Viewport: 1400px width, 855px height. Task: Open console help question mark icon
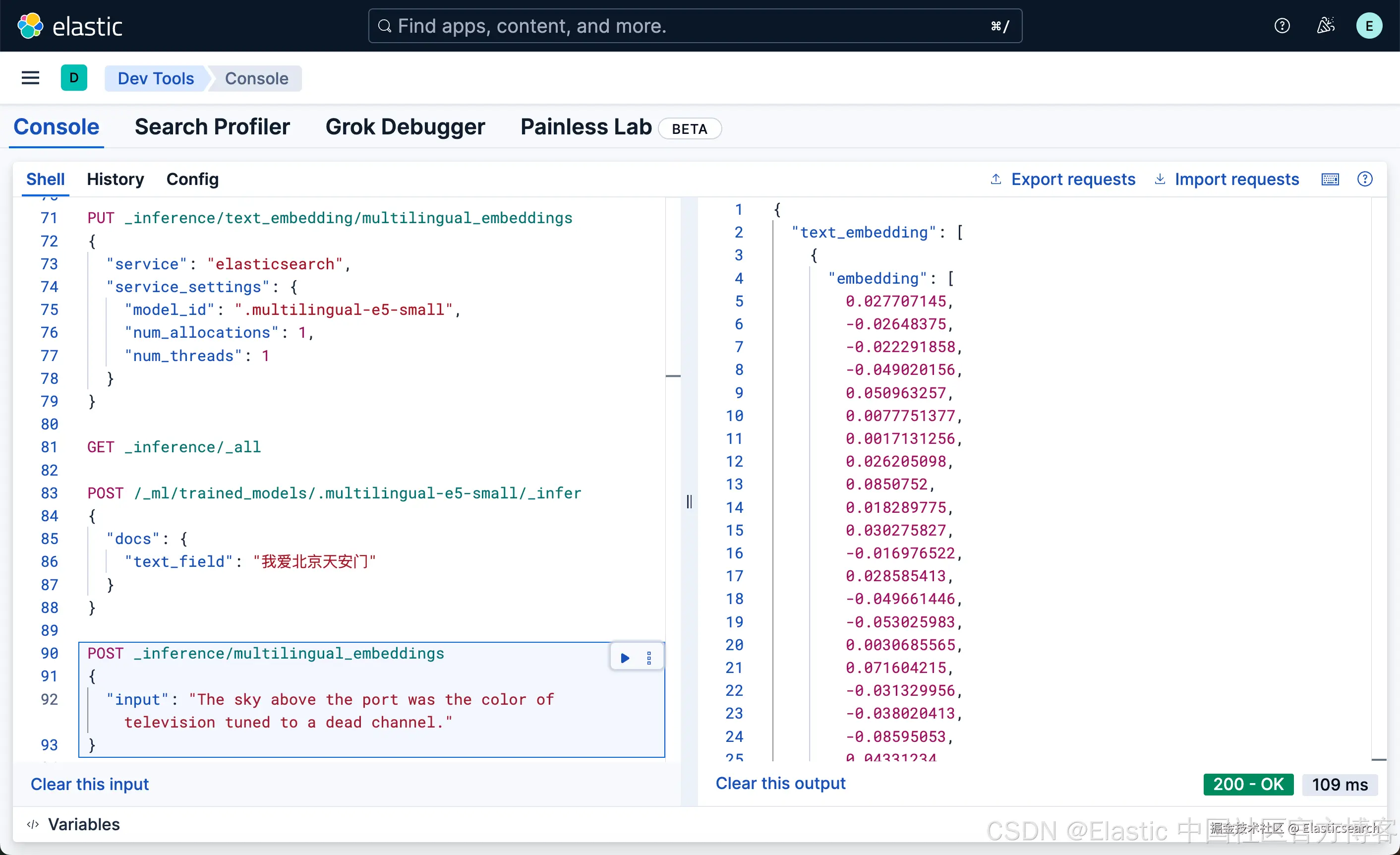click(x=1365, y=180)
